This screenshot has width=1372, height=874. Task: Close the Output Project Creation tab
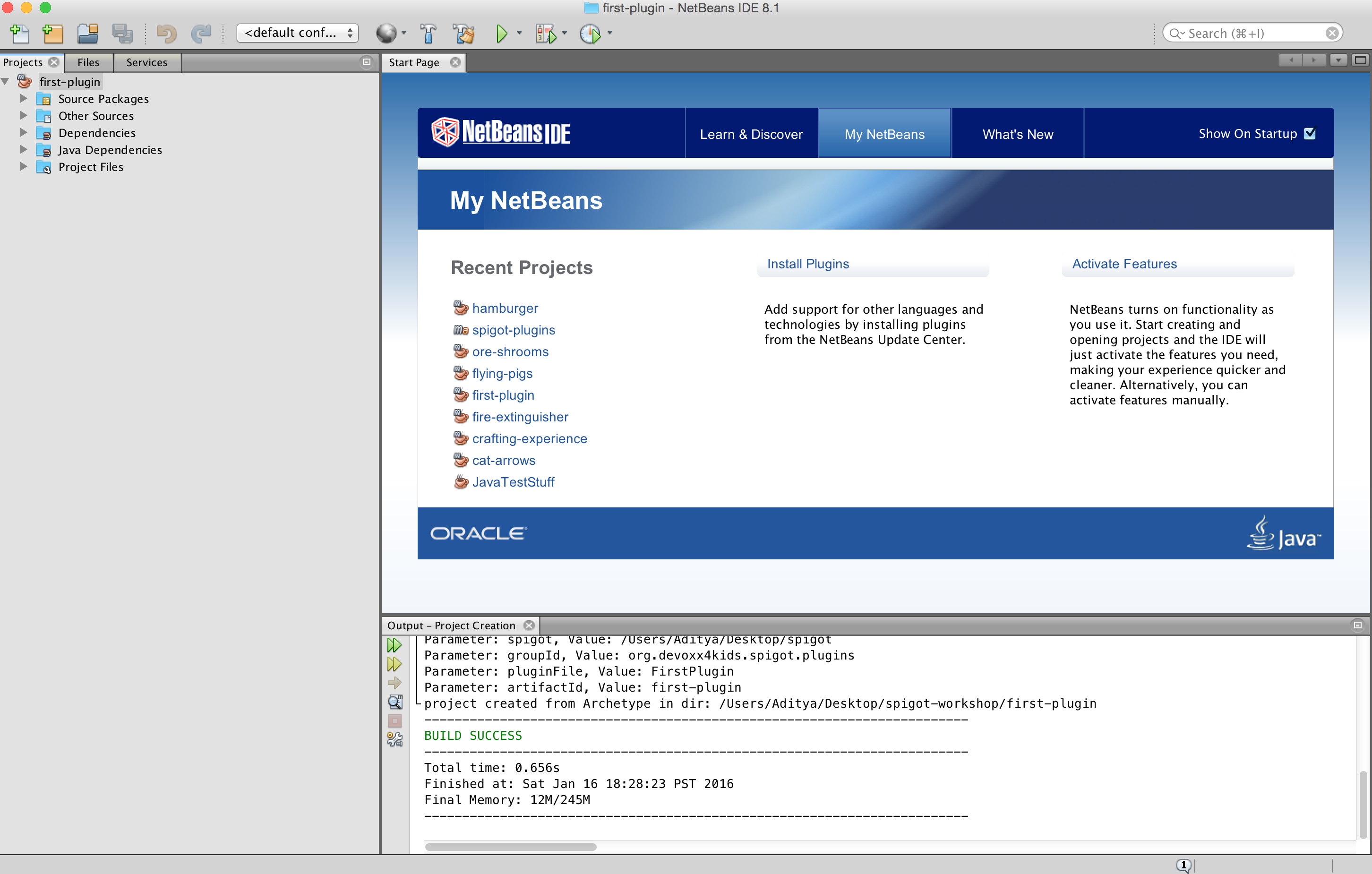[529, 625]
